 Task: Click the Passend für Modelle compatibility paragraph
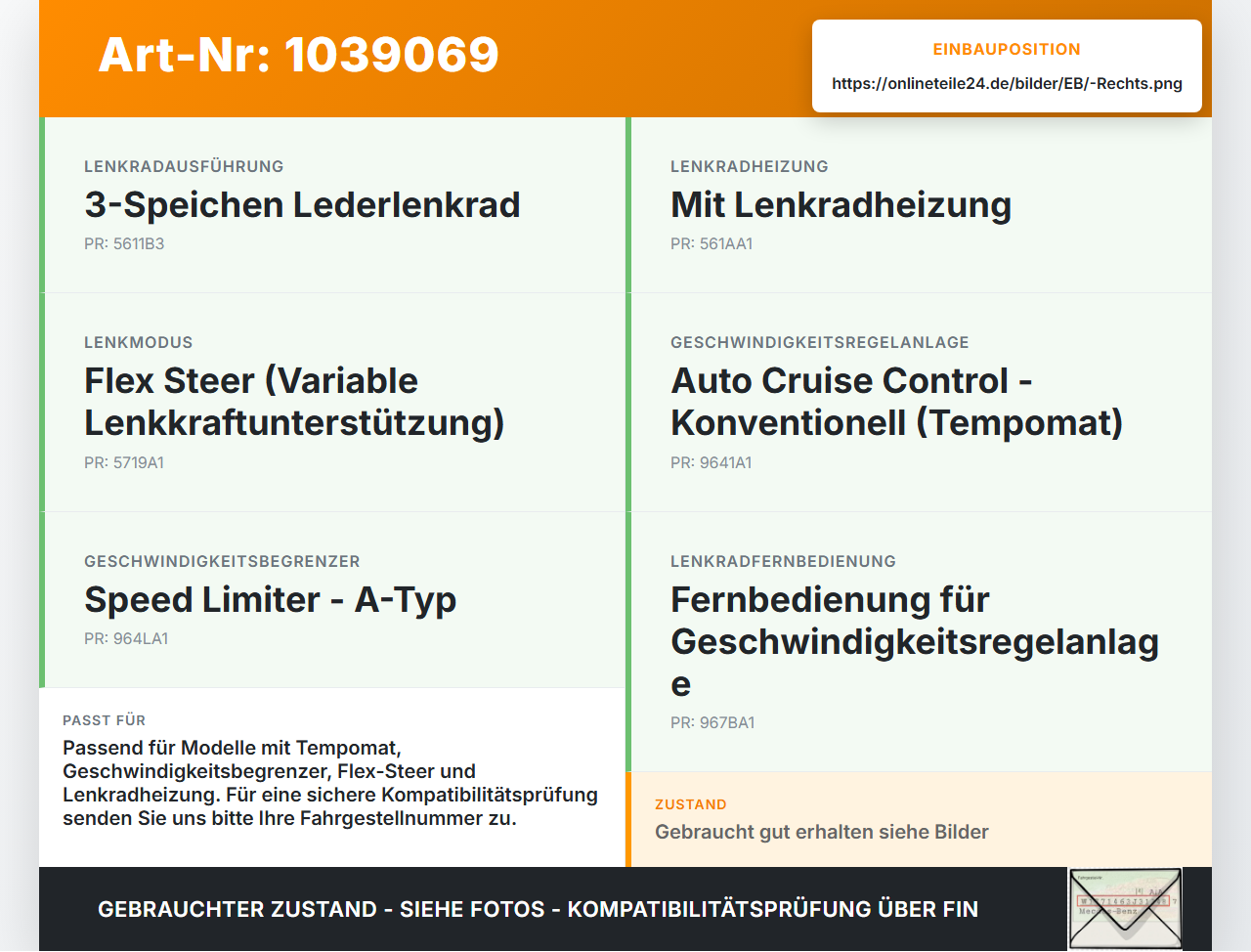[330, 783]
